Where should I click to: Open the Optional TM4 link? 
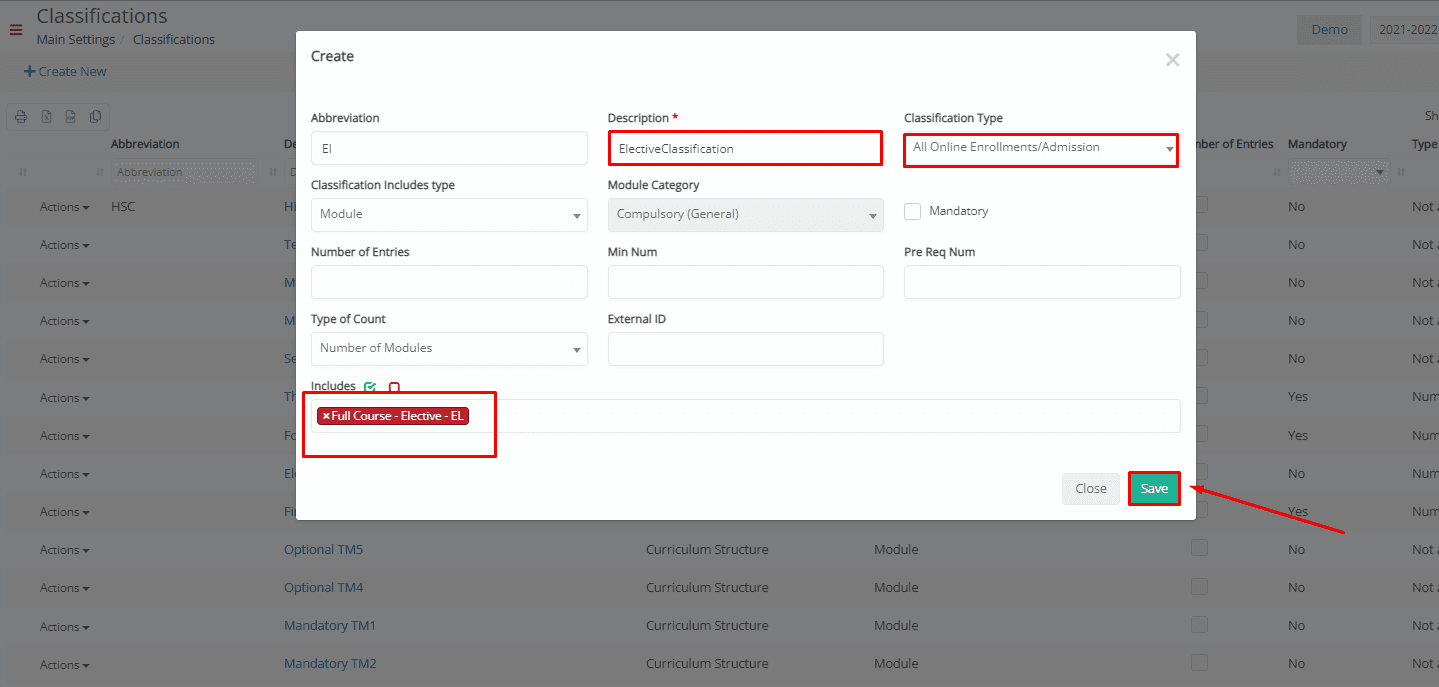[x=324, y=587]
